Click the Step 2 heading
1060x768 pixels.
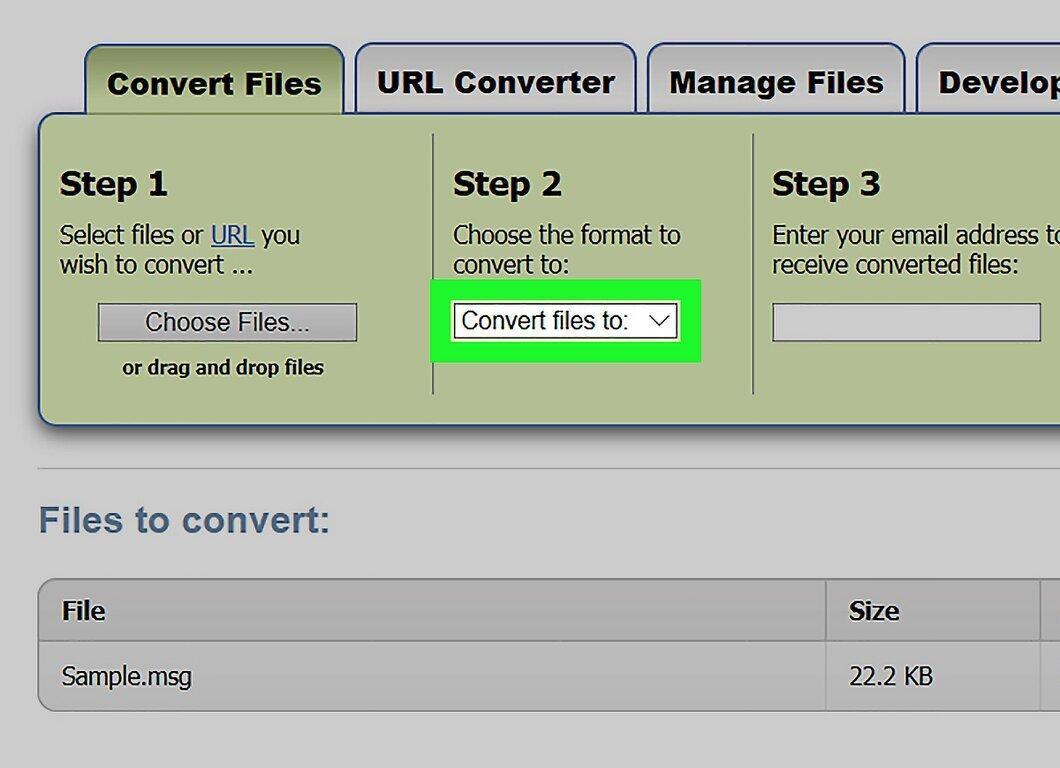coord(507,184)
